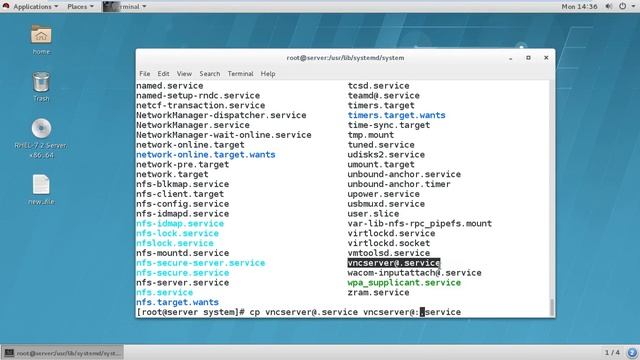Click nfs-client.target text

(x=180, y=194)
